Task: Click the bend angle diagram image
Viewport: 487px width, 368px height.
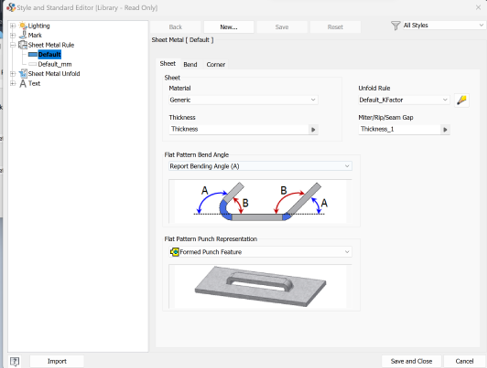Action: pyautogui.click(x=260, y=202)
